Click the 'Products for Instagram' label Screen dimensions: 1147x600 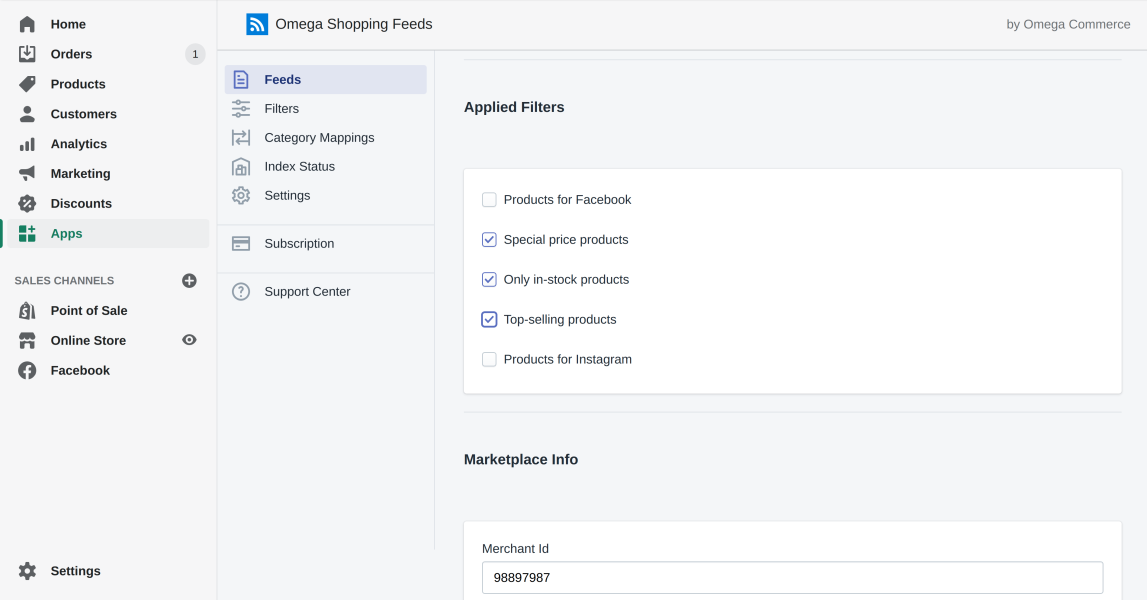568,359
